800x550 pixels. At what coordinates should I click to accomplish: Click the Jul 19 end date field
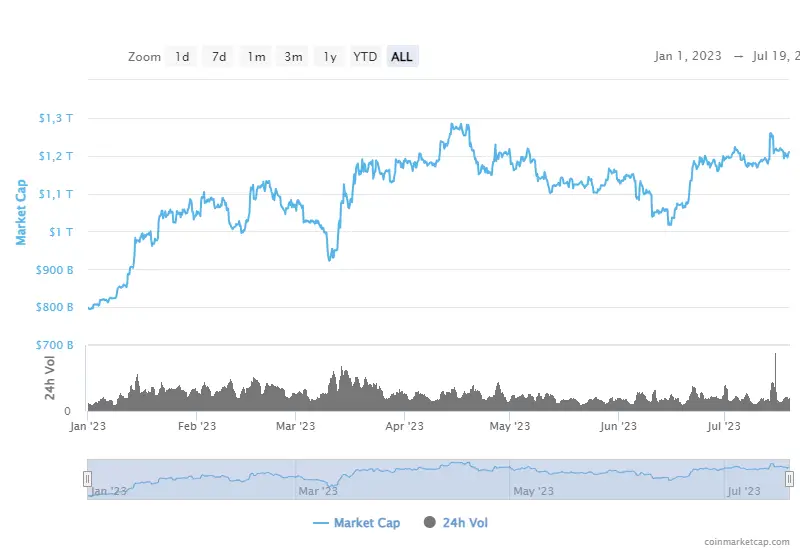pos(774,57)
